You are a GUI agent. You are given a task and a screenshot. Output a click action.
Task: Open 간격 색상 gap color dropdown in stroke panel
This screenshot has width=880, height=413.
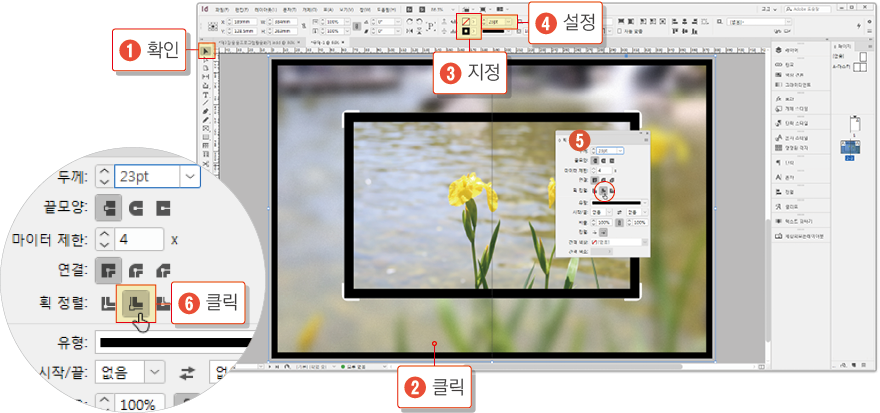coord(645,242)
